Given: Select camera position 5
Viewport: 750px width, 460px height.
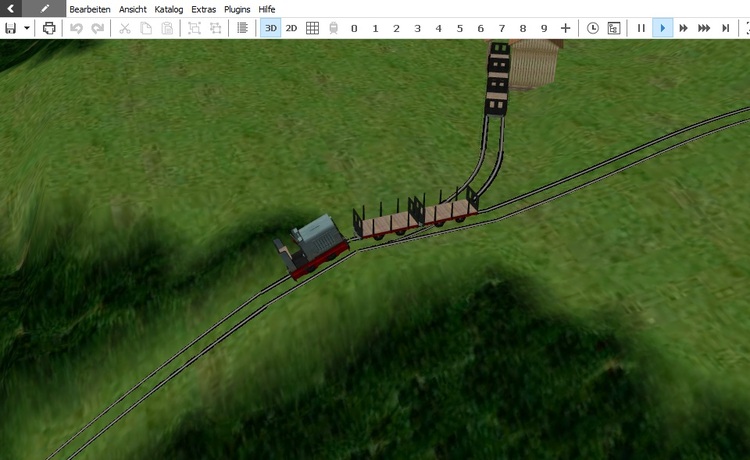Looking at the screenshot, I should coord(460,29).
